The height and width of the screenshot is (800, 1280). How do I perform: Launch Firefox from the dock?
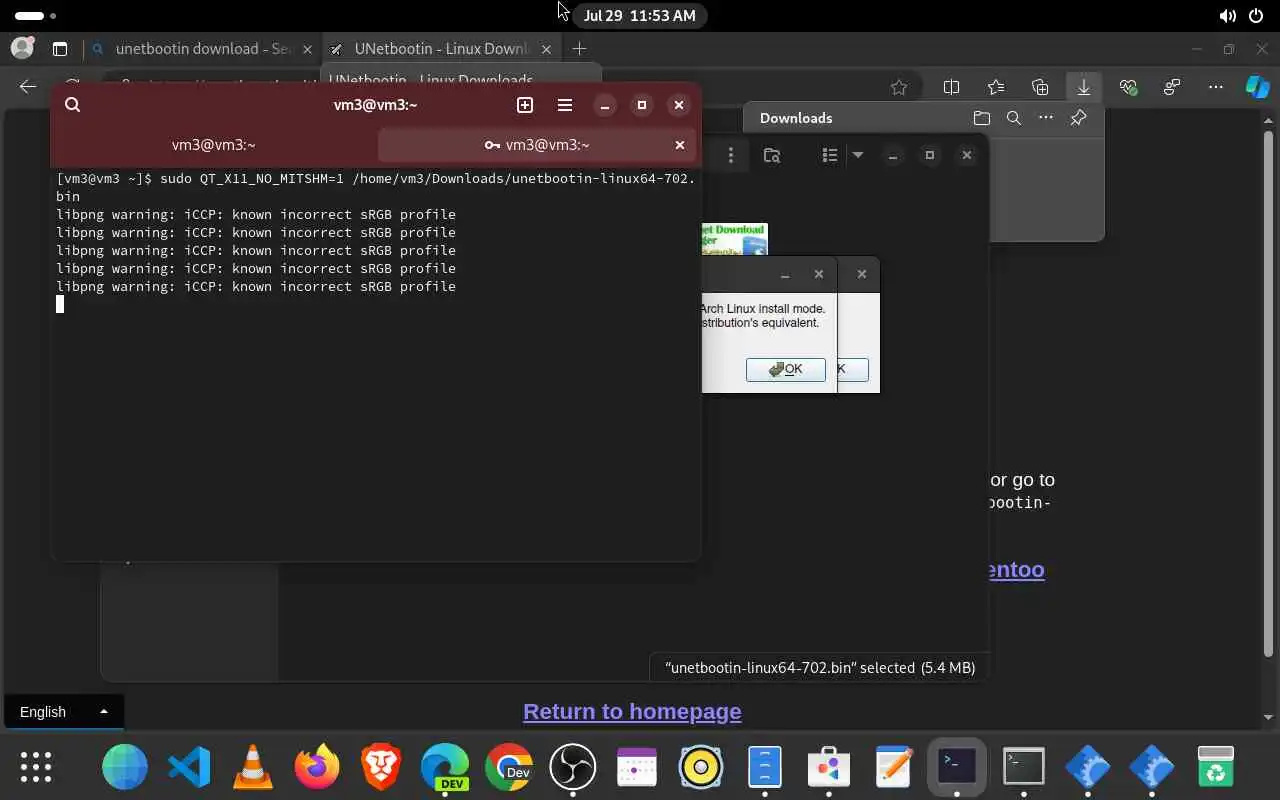317,767
